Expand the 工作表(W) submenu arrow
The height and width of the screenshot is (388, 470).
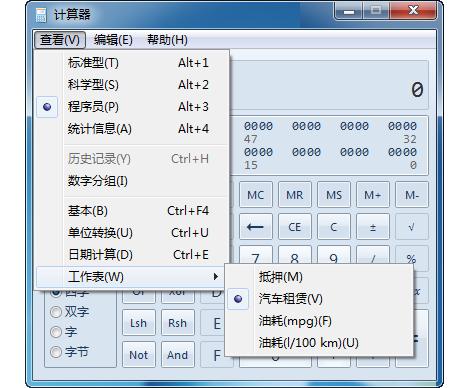pyautogui.click(x=216, y=277)
